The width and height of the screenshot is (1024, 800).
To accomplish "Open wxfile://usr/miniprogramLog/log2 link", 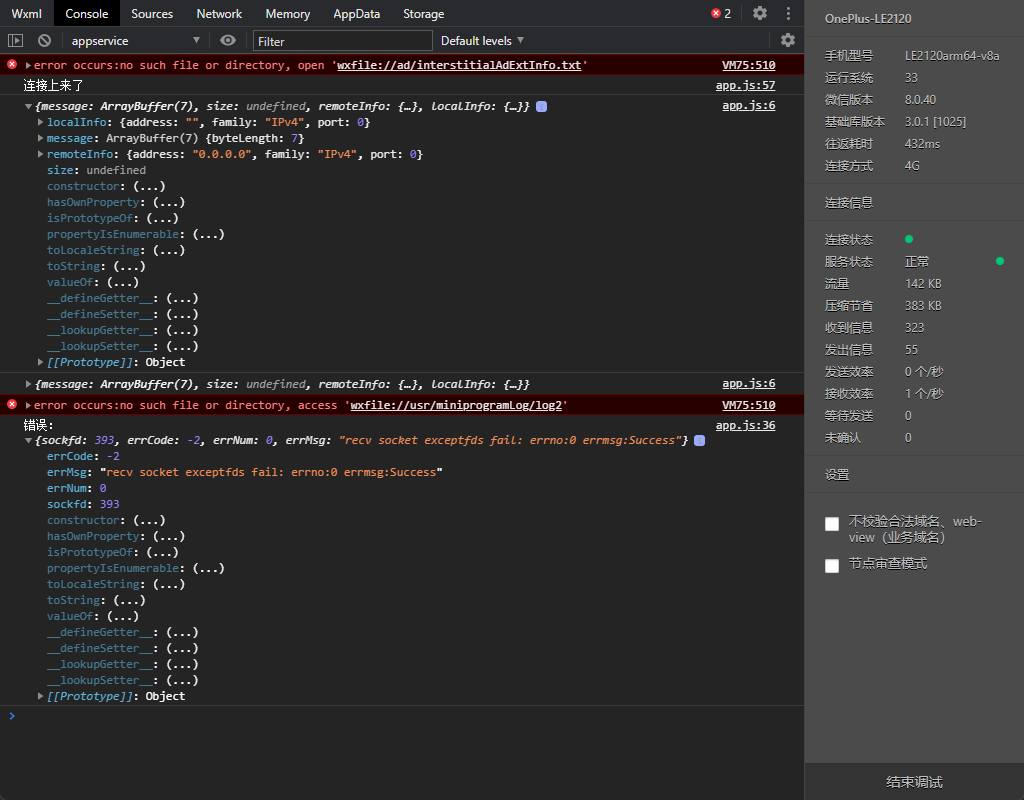I will coord(456,406).
